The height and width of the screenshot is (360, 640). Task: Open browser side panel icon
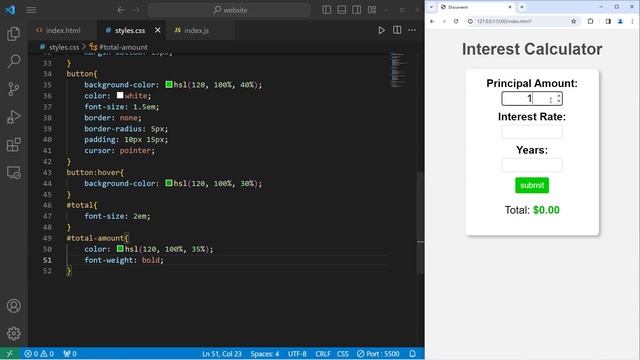pos(608,21)
